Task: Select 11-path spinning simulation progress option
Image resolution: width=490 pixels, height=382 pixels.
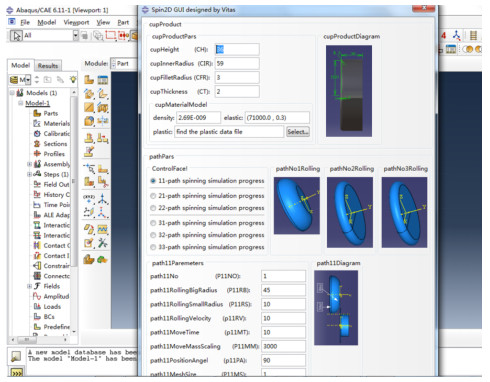Action: pos(208,181)
